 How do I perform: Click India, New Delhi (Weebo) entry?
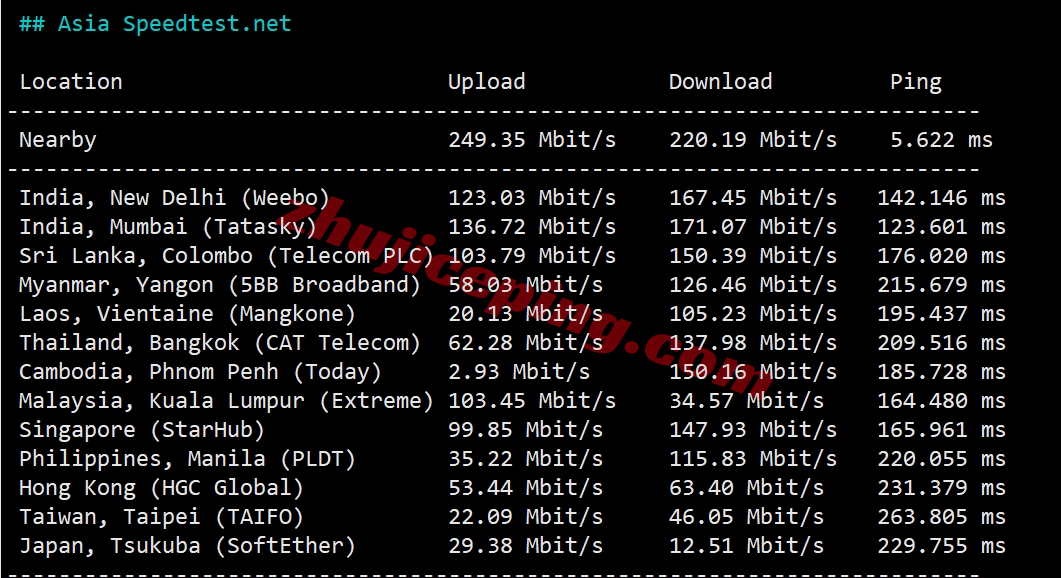174,198
